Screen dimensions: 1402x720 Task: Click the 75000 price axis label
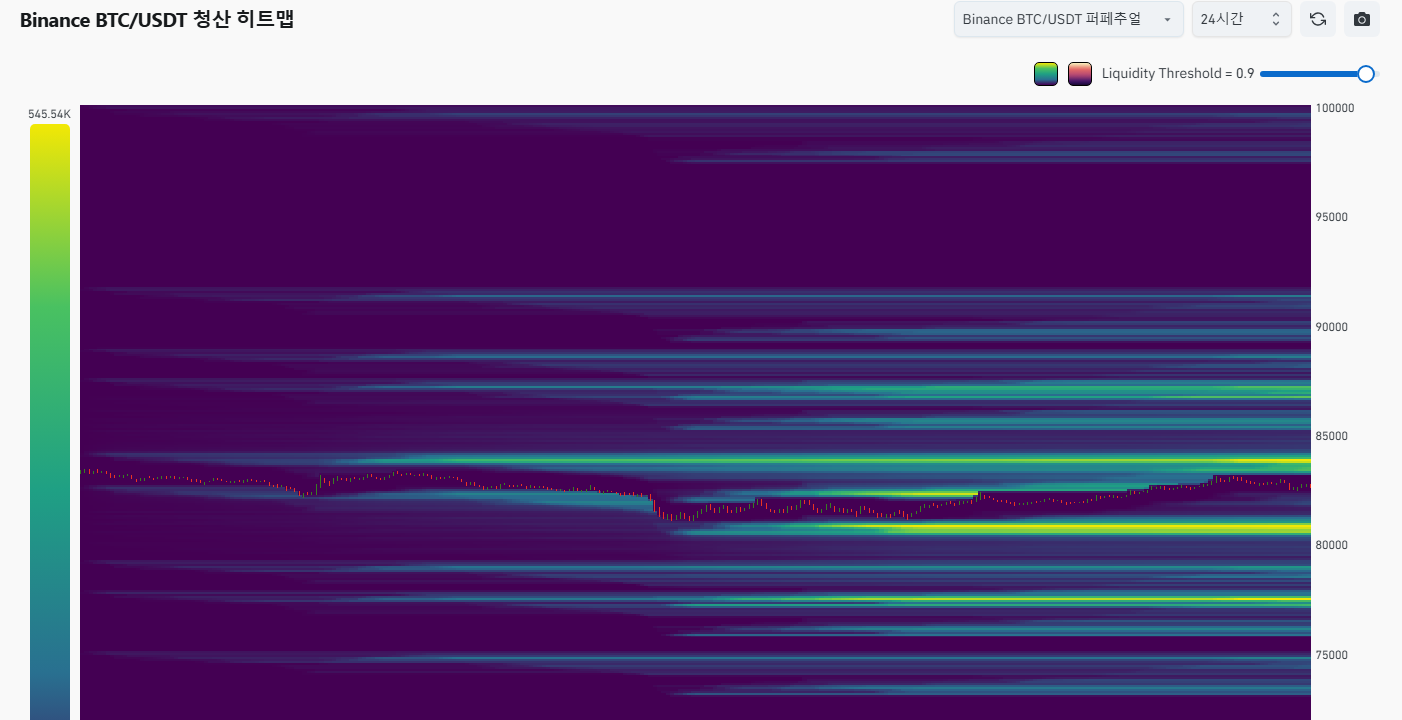tap(1332, 655)
